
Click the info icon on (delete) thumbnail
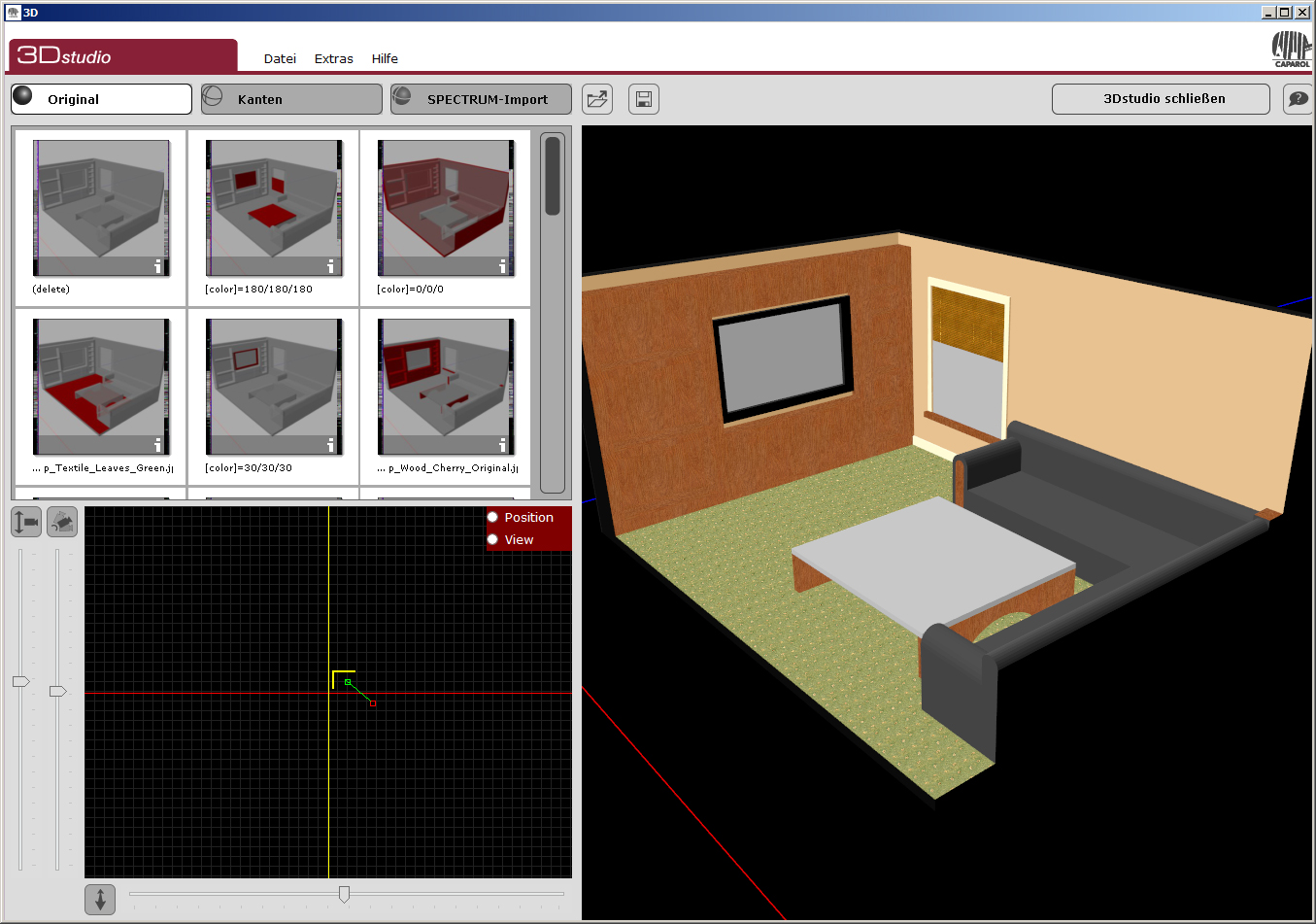click(x=158, y=266)
